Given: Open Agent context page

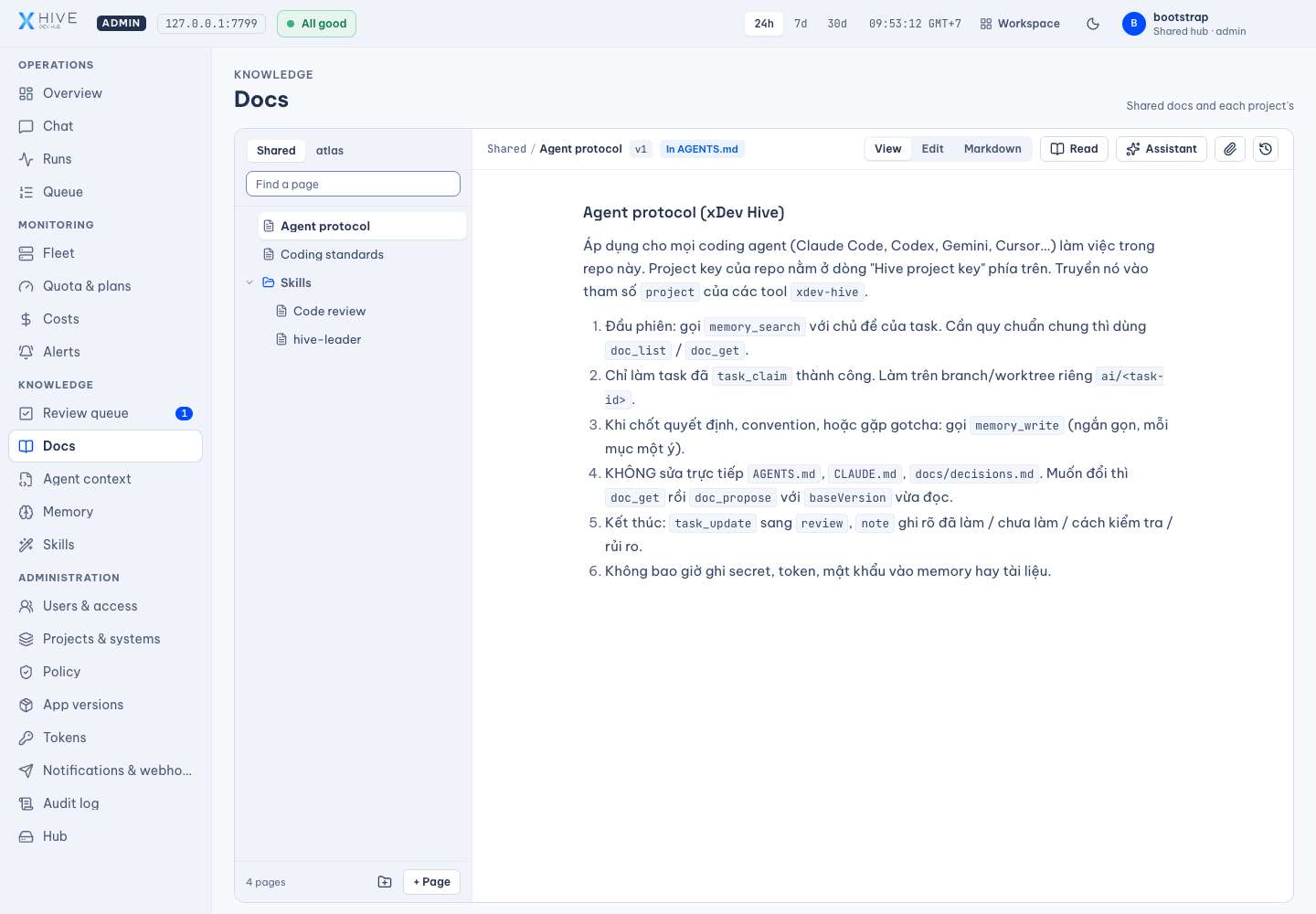Looking at the screenshot, I should point(105,479).
